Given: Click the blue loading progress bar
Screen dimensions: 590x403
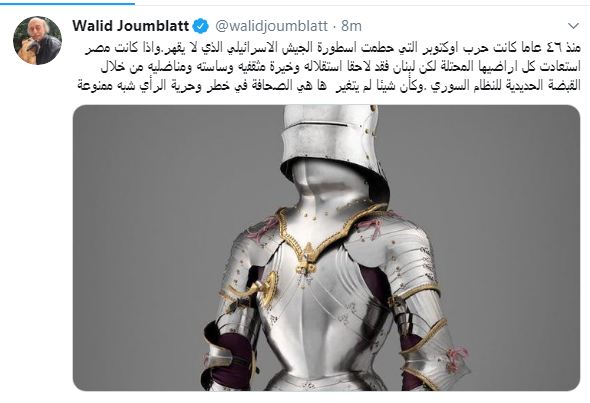Looking at the screenshot, I should pyautogui.click(x=67, y=3).
